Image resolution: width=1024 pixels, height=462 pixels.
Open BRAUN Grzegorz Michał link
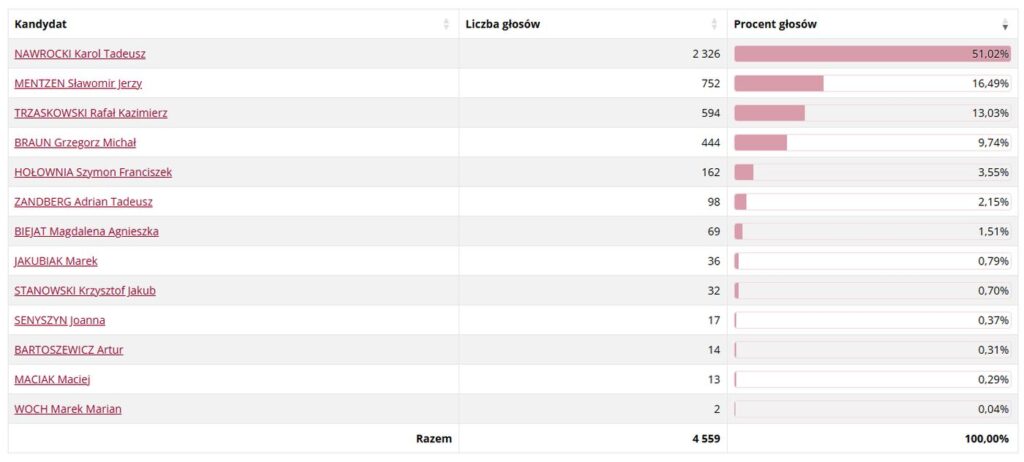[x=75, y=143]
